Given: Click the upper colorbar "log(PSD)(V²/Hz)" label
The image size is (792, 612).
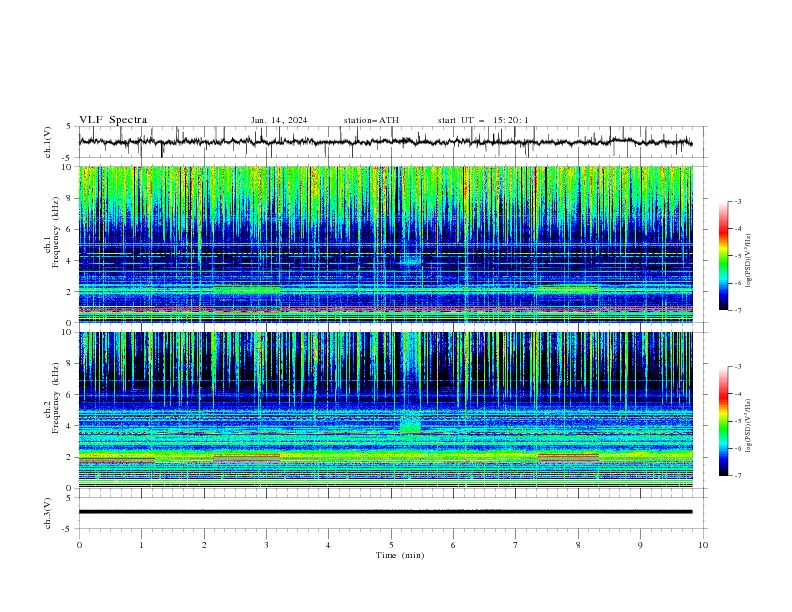Looking at the screenshot, I should coord(749,261).
